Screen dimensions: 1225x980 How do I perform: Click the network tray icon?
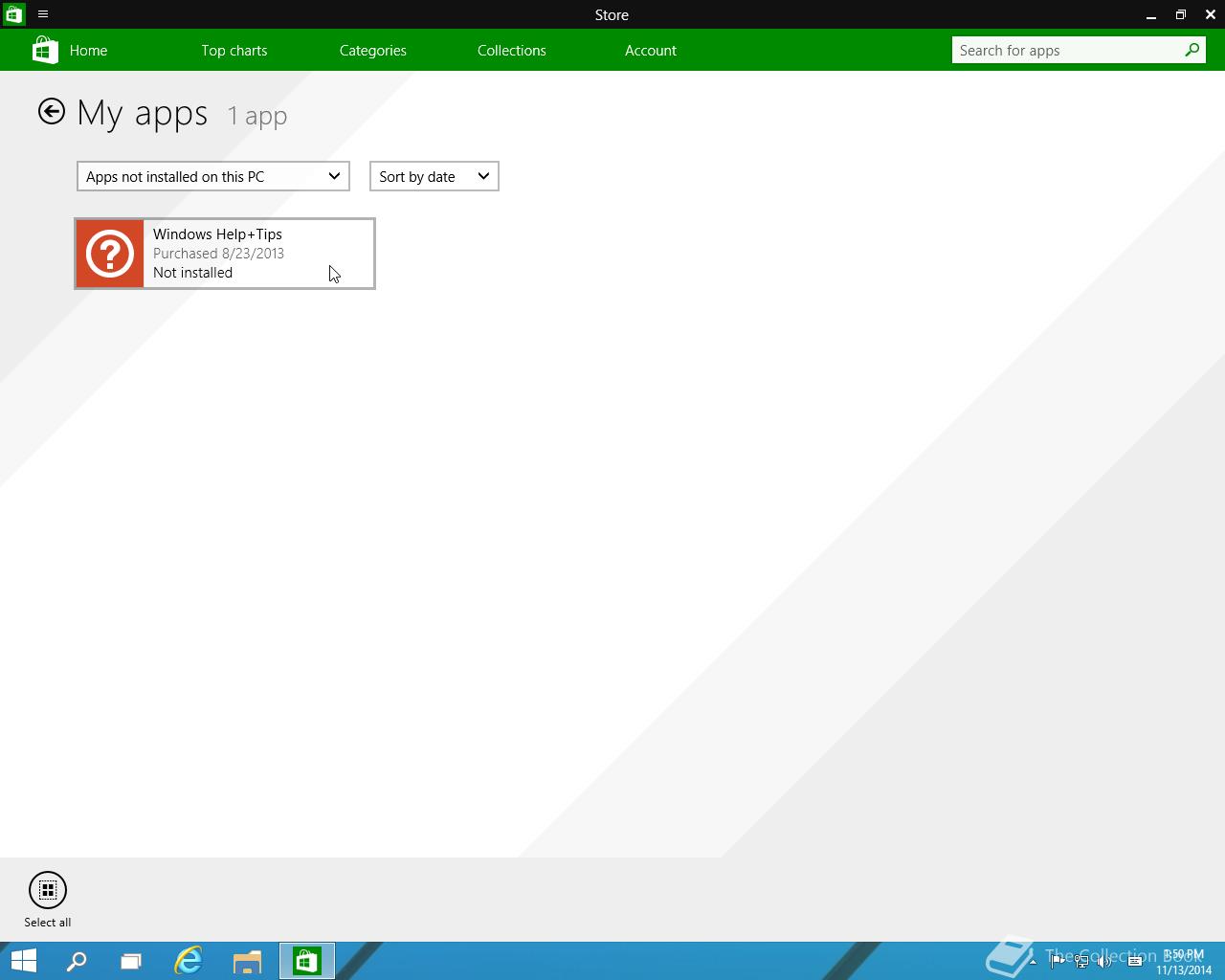(x=1081, y=962)
